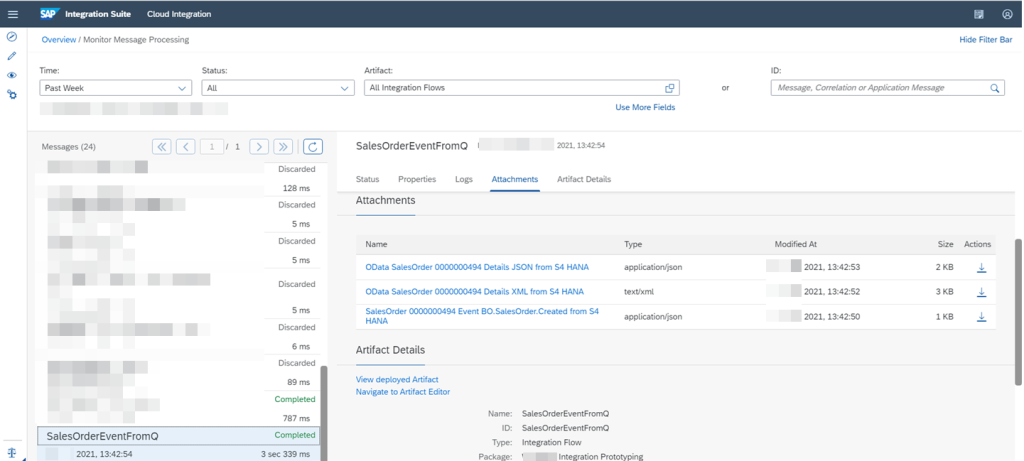The height and width of the screenshot is (461, 1024).
Task: Click the text/xml type cell
Action: coord(638,292)
